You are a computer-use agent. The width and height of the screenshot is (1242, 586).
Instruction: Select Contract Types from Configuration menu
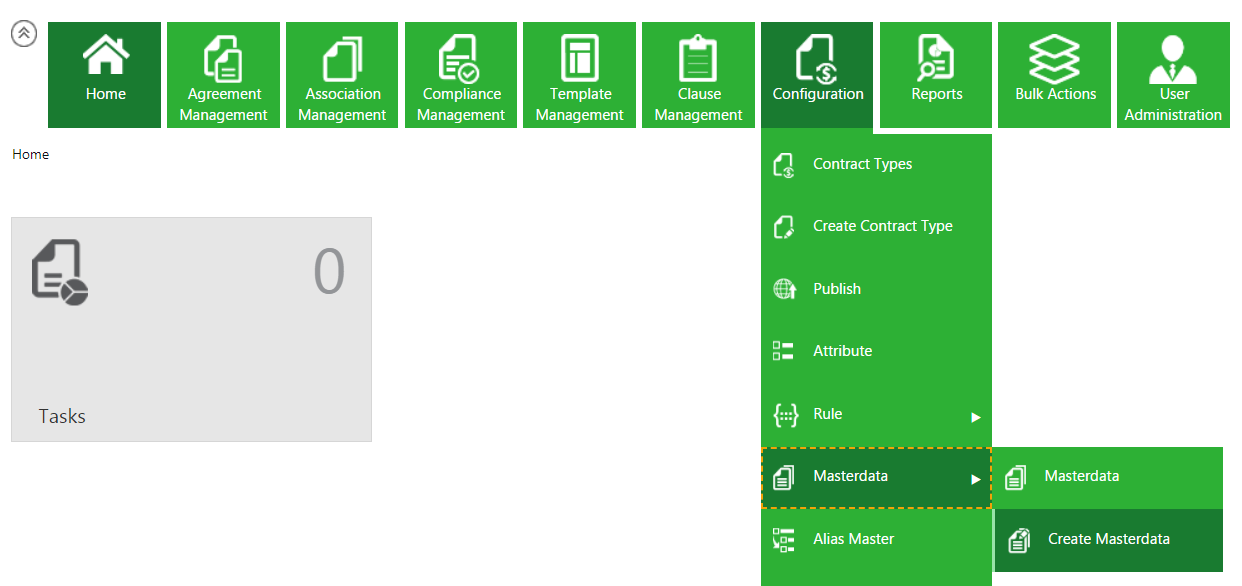click(x=862, y=164)
